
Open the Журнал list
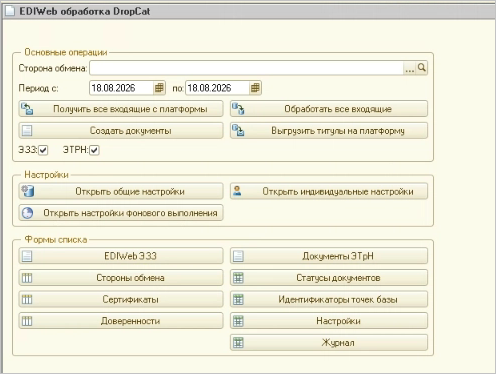[x=329, y=343]
